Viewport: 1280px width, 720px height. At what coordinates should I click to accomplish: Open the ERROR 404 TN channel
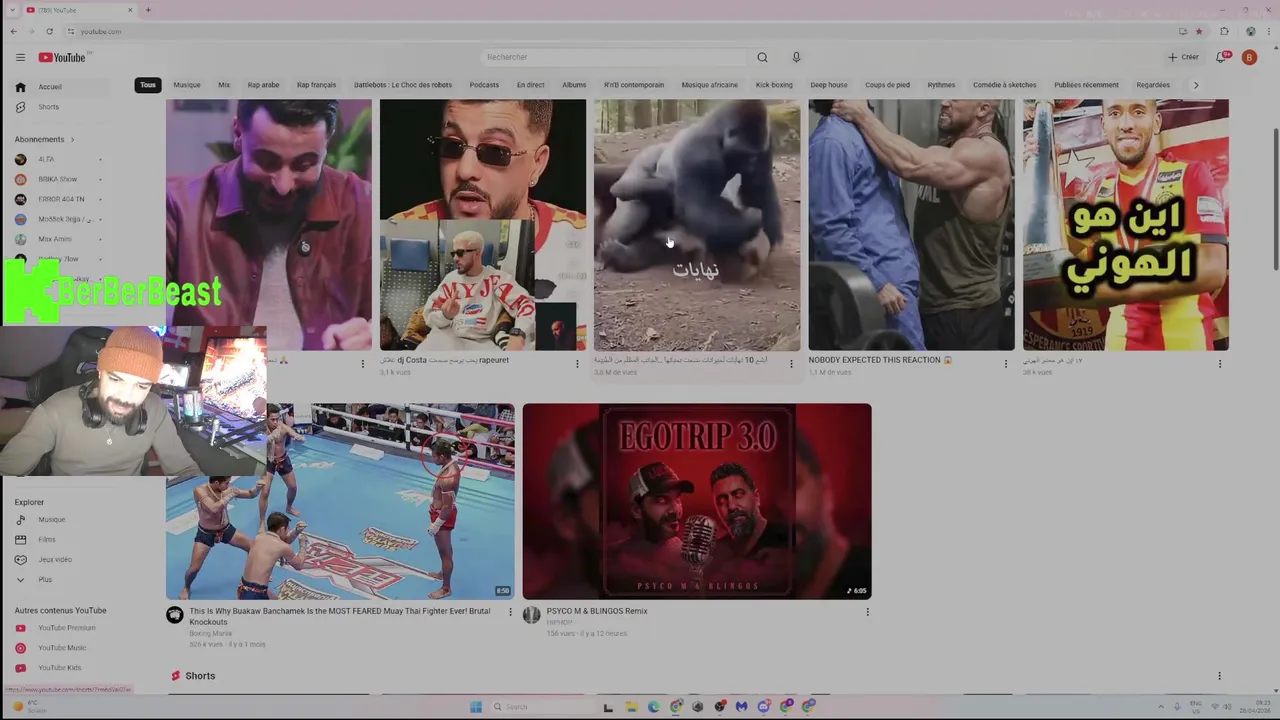click(x=60, y=199)
